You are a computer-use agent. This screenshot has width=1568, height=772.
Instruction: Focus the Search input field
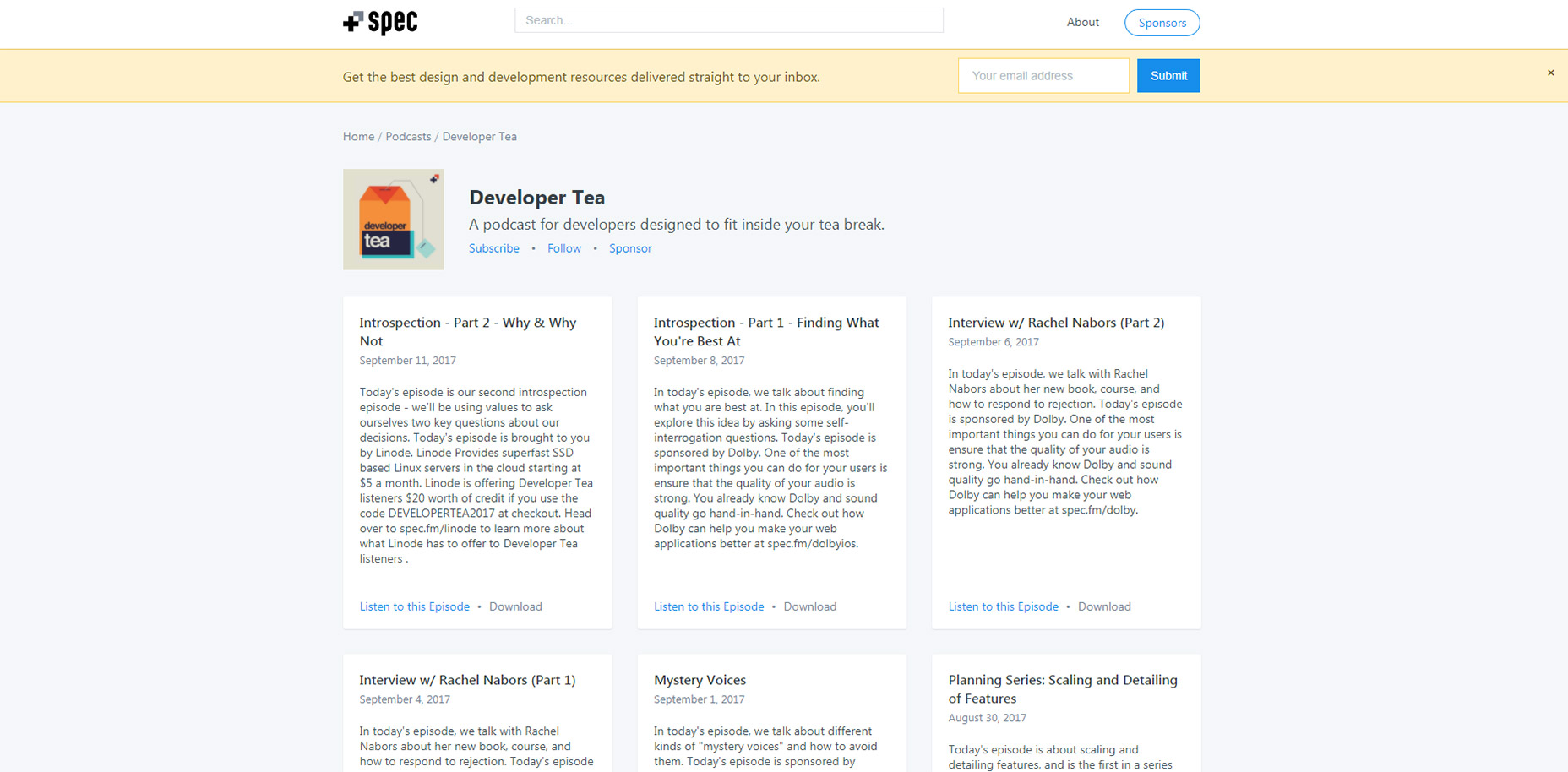(728, 20)
